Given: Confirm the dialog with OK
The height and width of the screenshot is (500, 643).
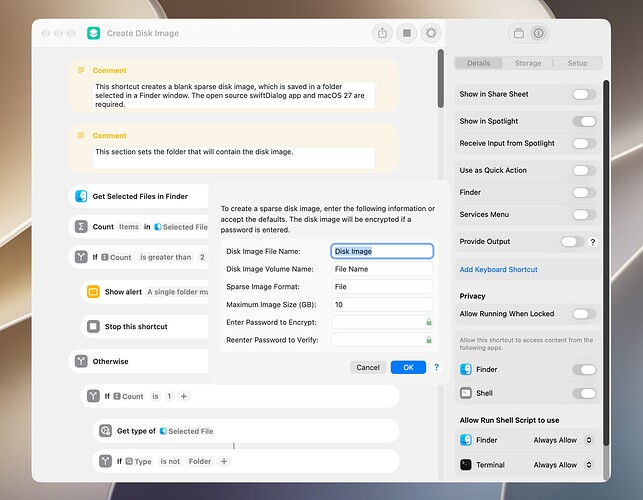Looking at the screenshot, I should pos(408,368).
